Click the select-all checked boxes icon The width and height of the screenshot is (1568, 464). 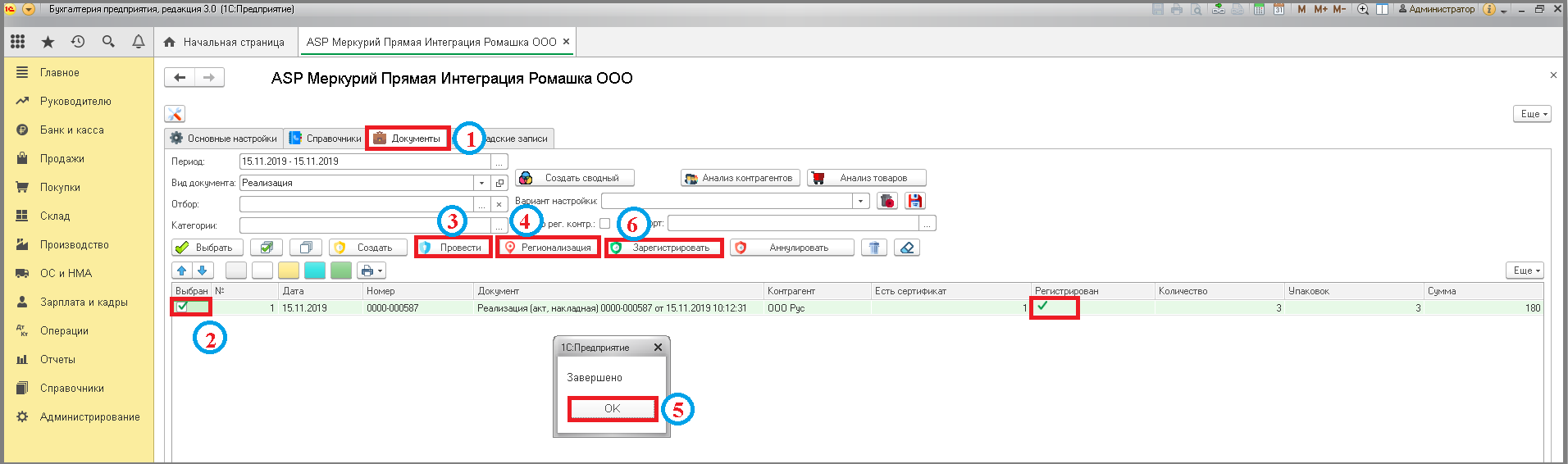click(267, 248)
